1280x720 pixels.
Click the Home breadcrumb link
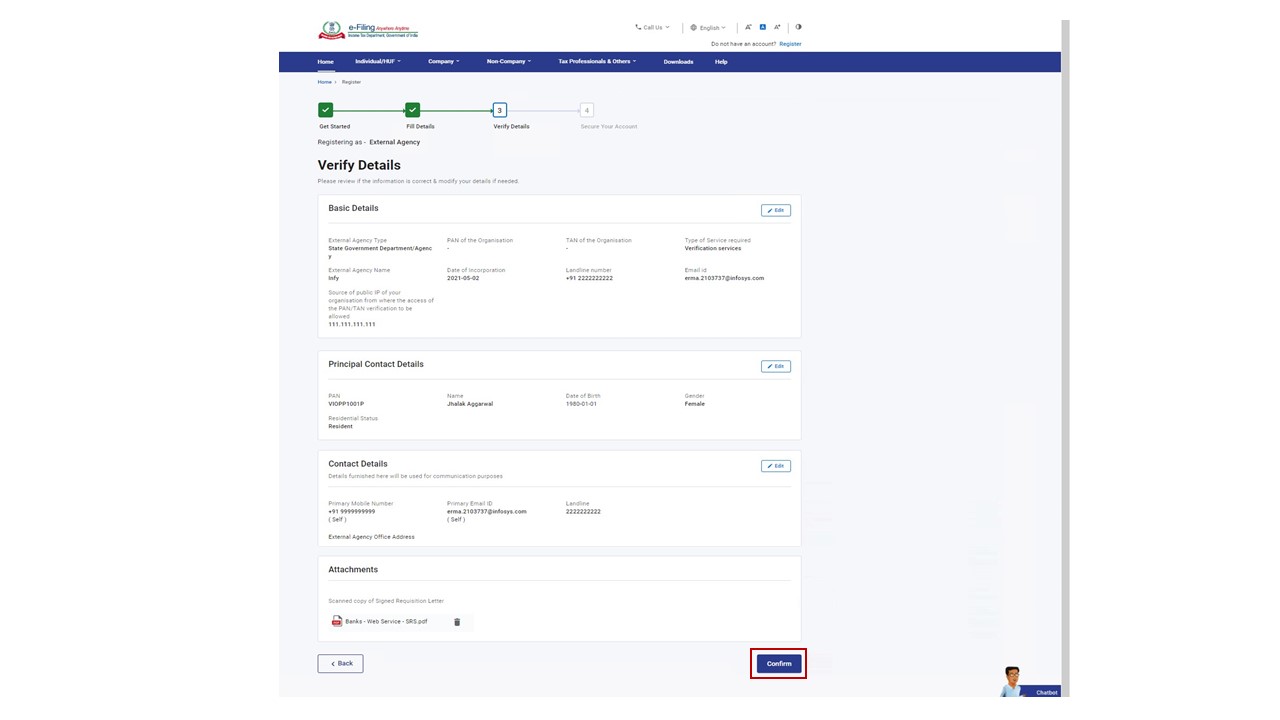(x=324, y=82)
